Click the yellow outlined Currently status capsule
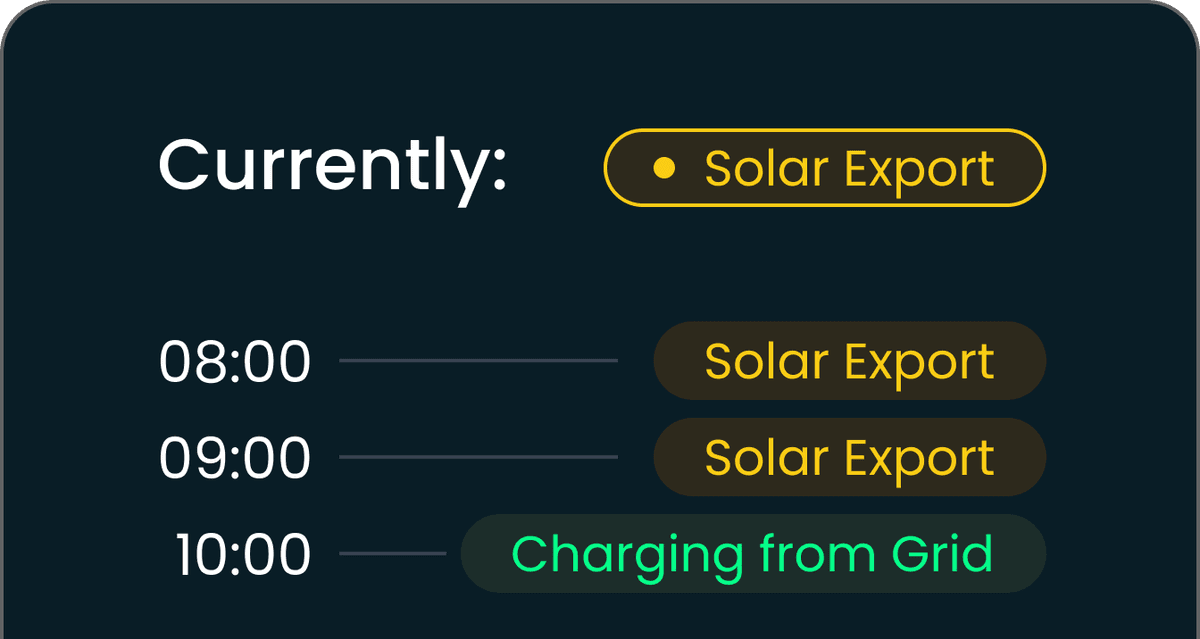This screenshot has width=1200, height=639. (x=824, y=168)
